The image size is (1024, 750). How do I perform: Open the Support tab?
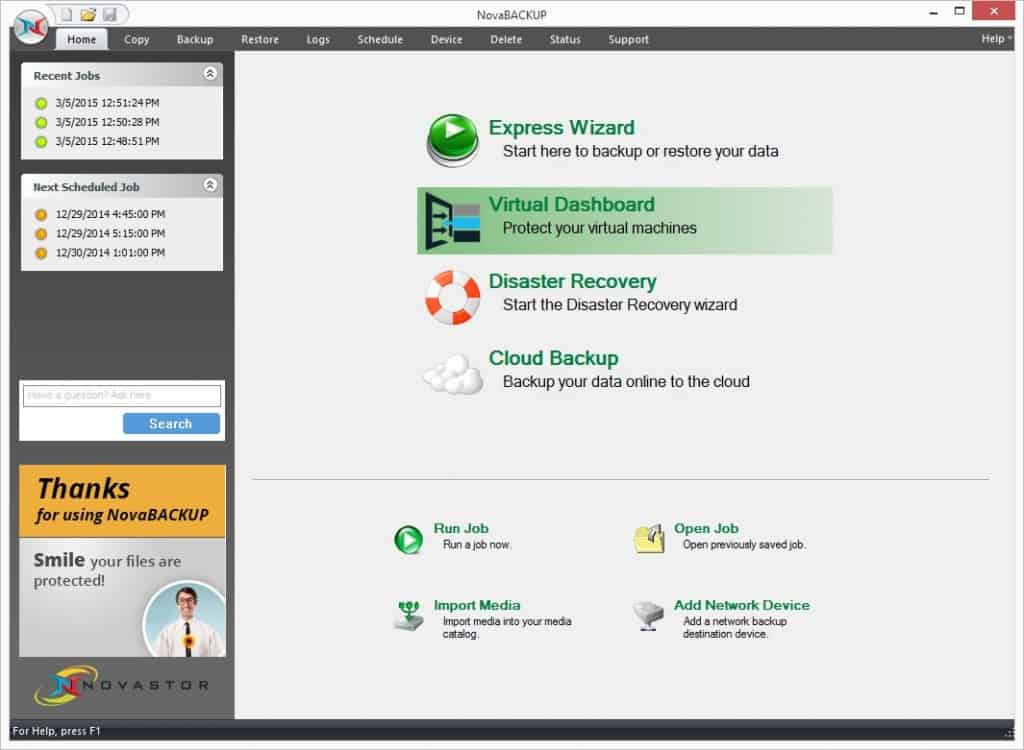click(628, 39)
